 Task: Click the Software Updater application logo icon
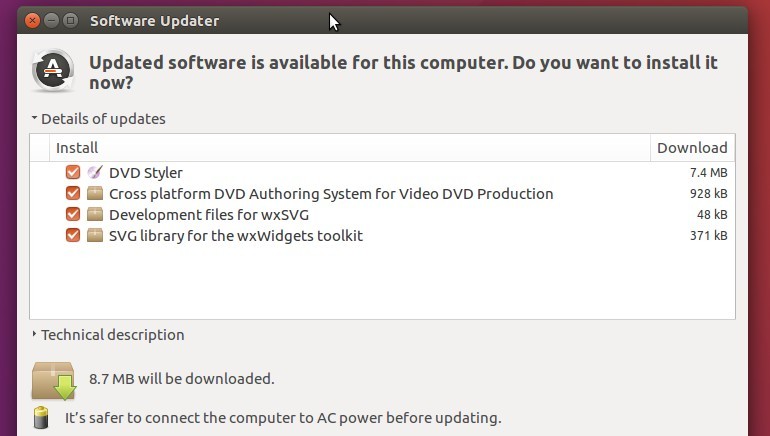(x=53, y=70)
